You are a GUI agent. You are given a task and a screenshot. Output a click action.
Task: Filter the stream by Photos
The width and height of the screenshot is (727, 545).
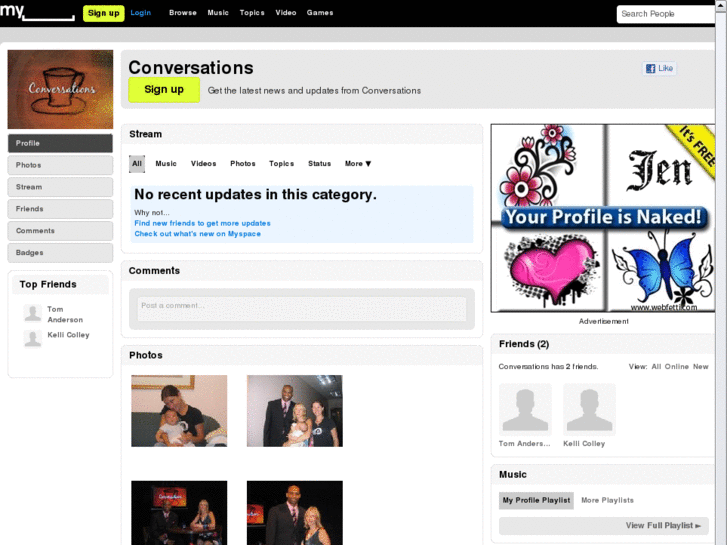[243, 164]
